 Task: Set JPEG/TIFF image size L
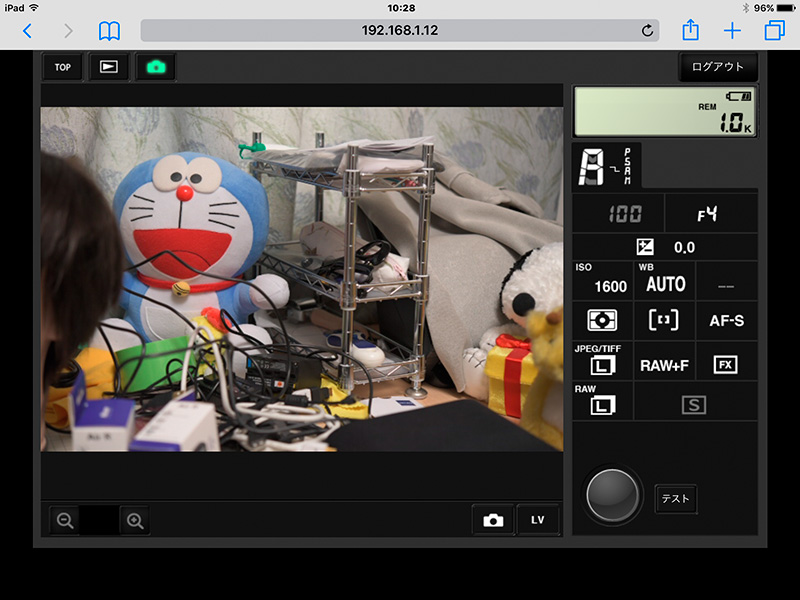[x=603, y=361]
